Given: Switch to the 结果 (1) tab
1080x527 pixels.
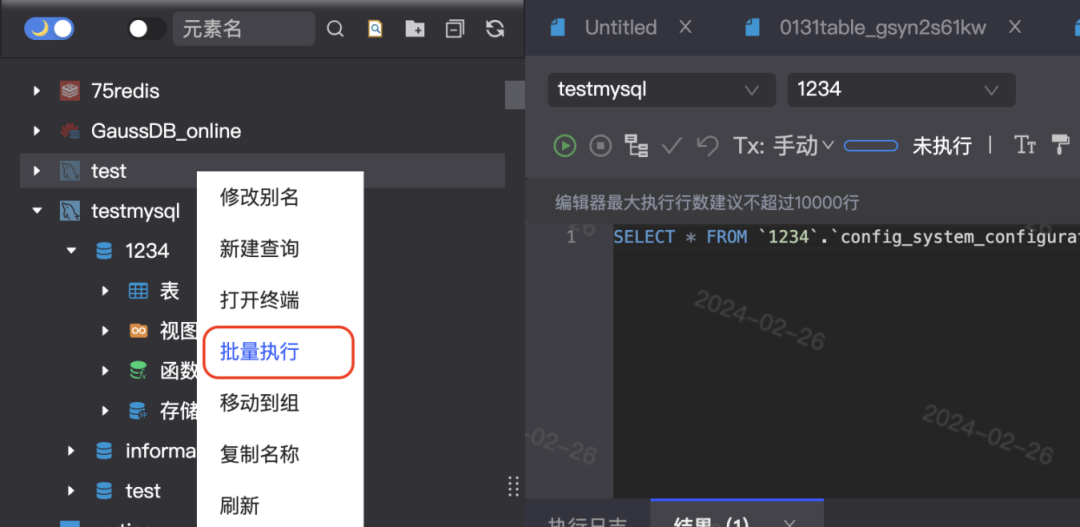Looking at the screenshot, I should 711,522.
